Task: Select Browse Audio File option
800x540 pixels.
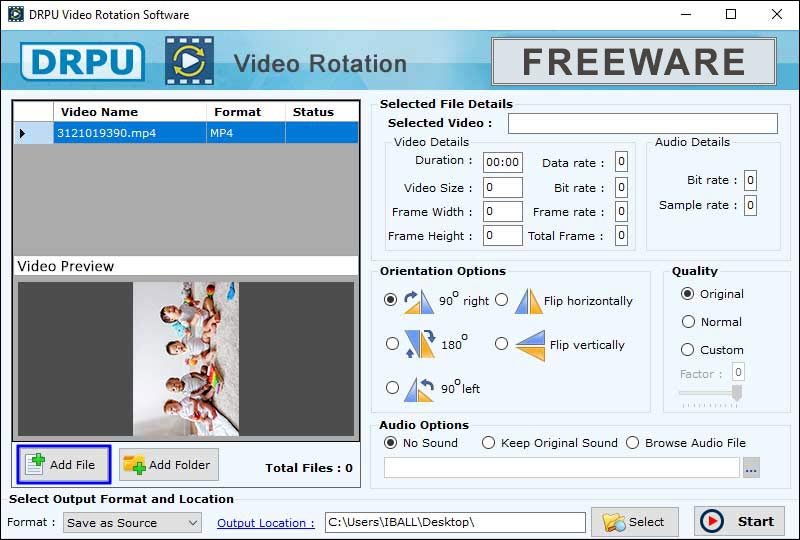Action: click(x=633, y=443)
